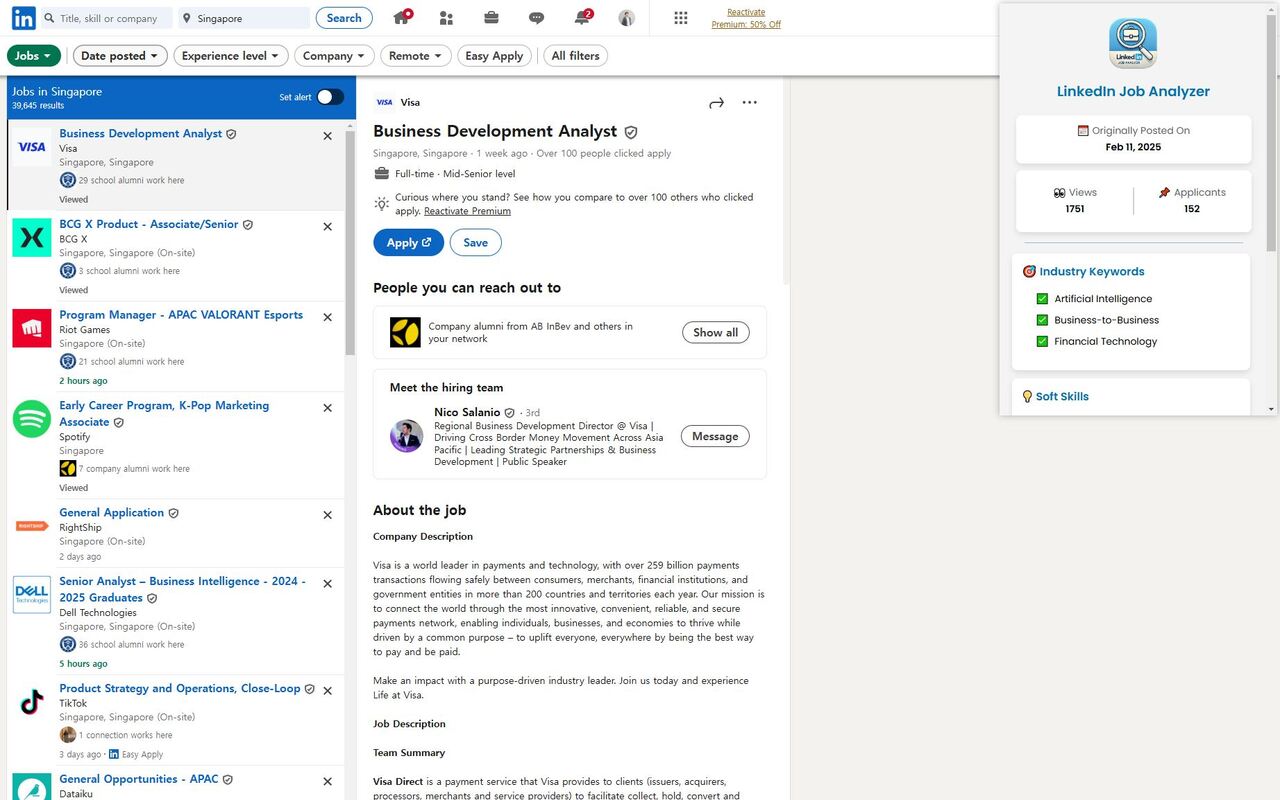Viewport: 1280px width, 800px height.
Task: Open the General Application job at RightShip
Action: tap(111, 512)
